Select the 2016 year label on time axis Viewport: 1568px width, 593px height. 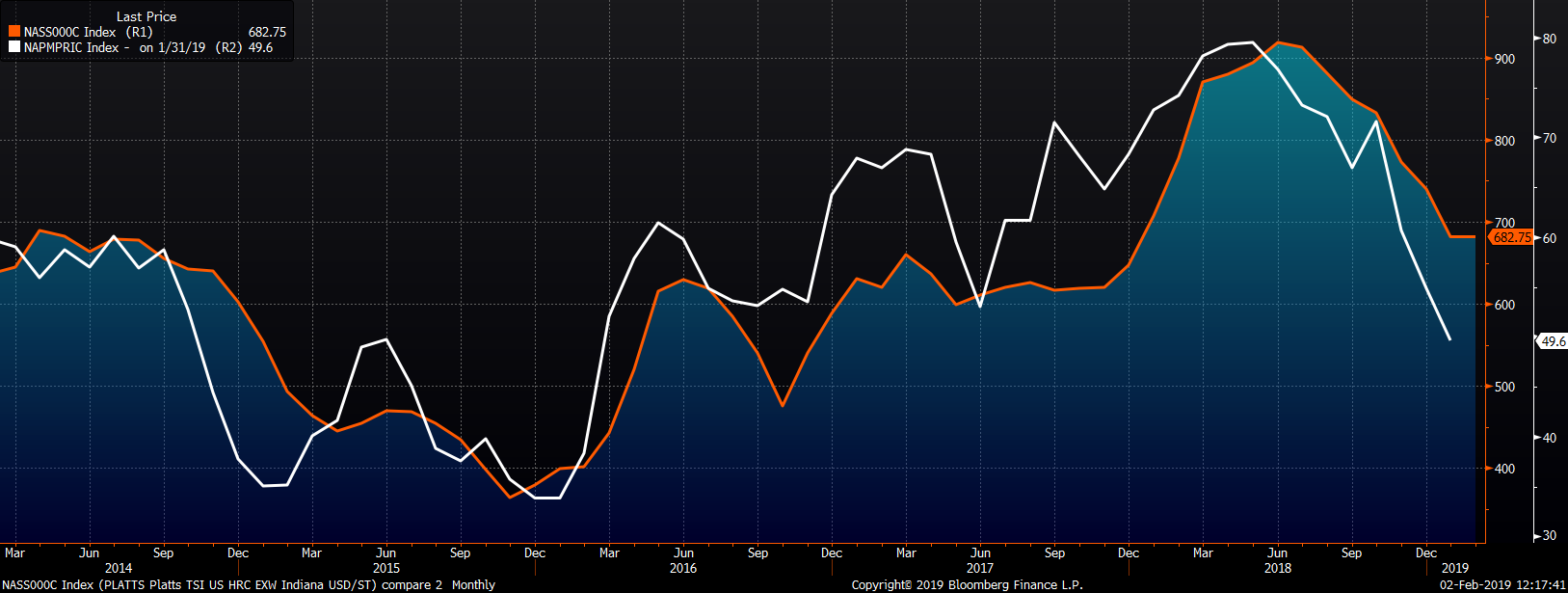point(683,568)
